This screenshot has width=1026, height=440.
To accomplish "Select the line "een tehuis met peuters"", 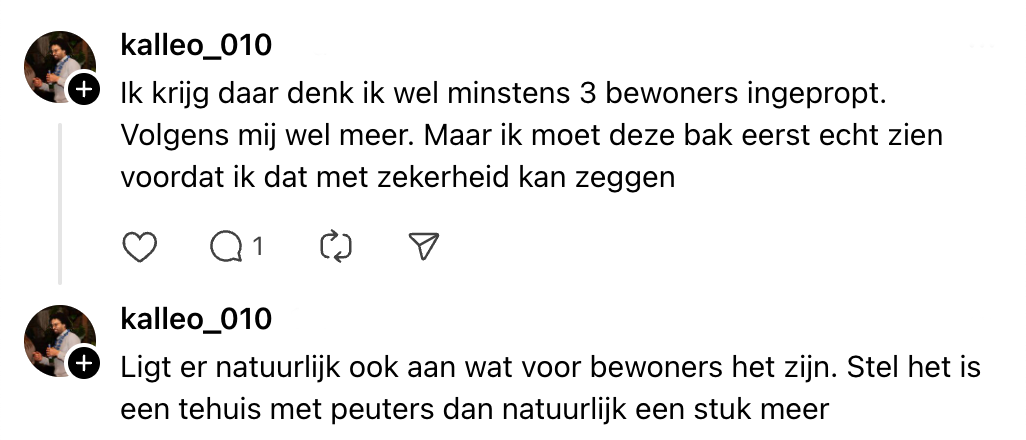I will click(473, 409).
